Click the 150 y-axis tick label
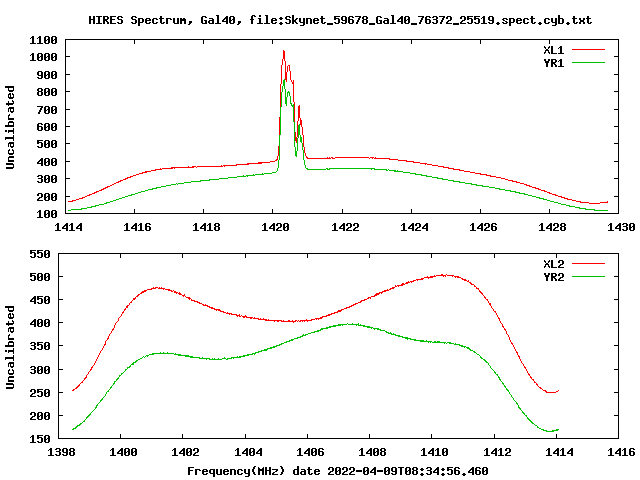 tap(40, 439)
